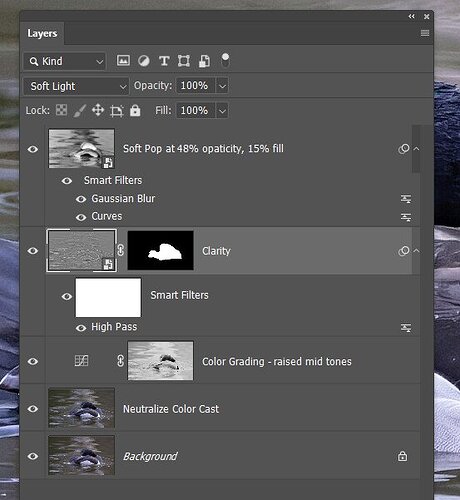Collapse the Clarity layer smart filters
Screen dimensions: 460x500
coord(416,251)
